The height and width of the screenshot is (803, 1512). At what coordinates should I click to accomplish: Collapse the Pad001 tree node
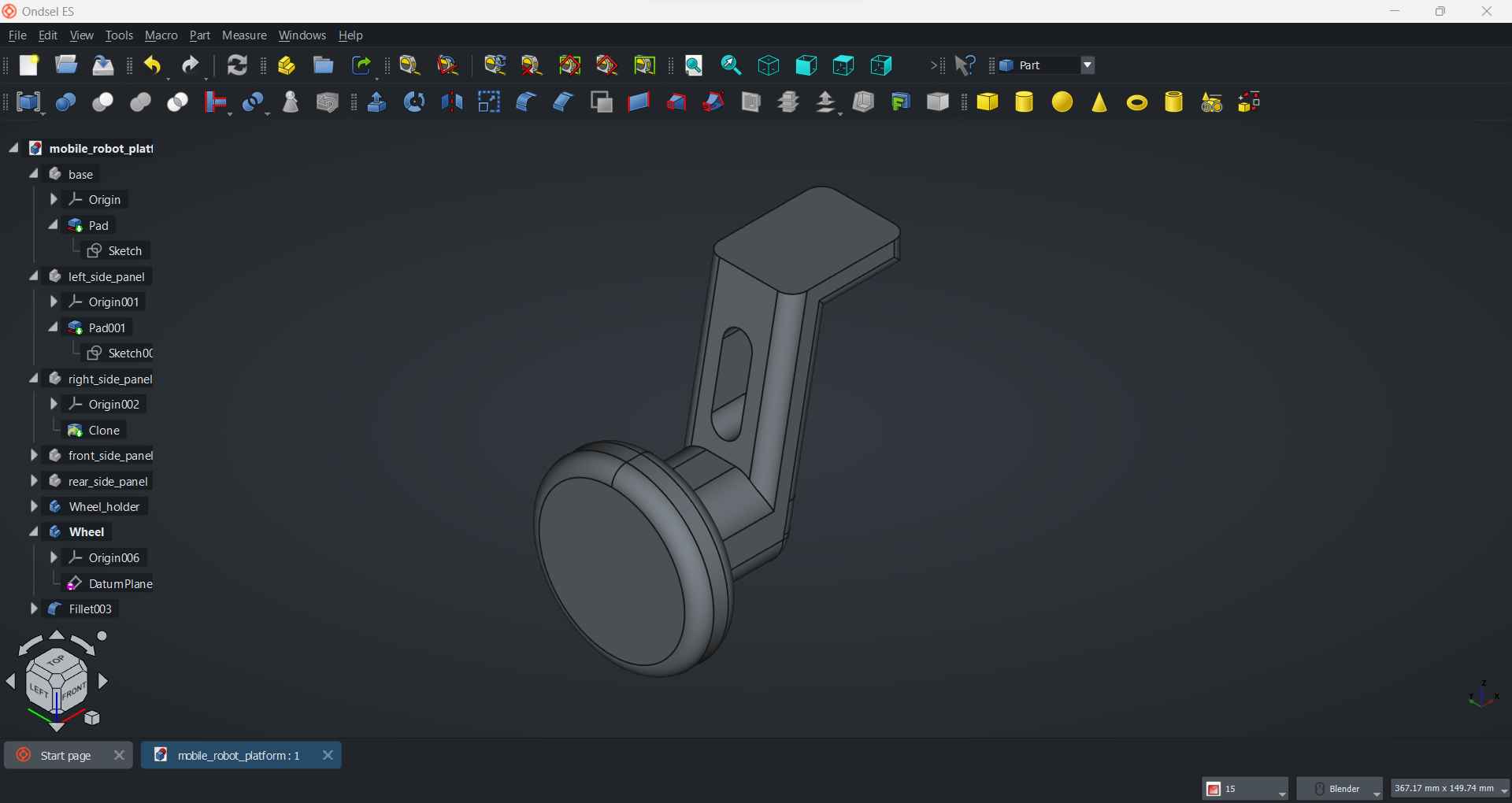pyautogui.click(x=54, y=327)
